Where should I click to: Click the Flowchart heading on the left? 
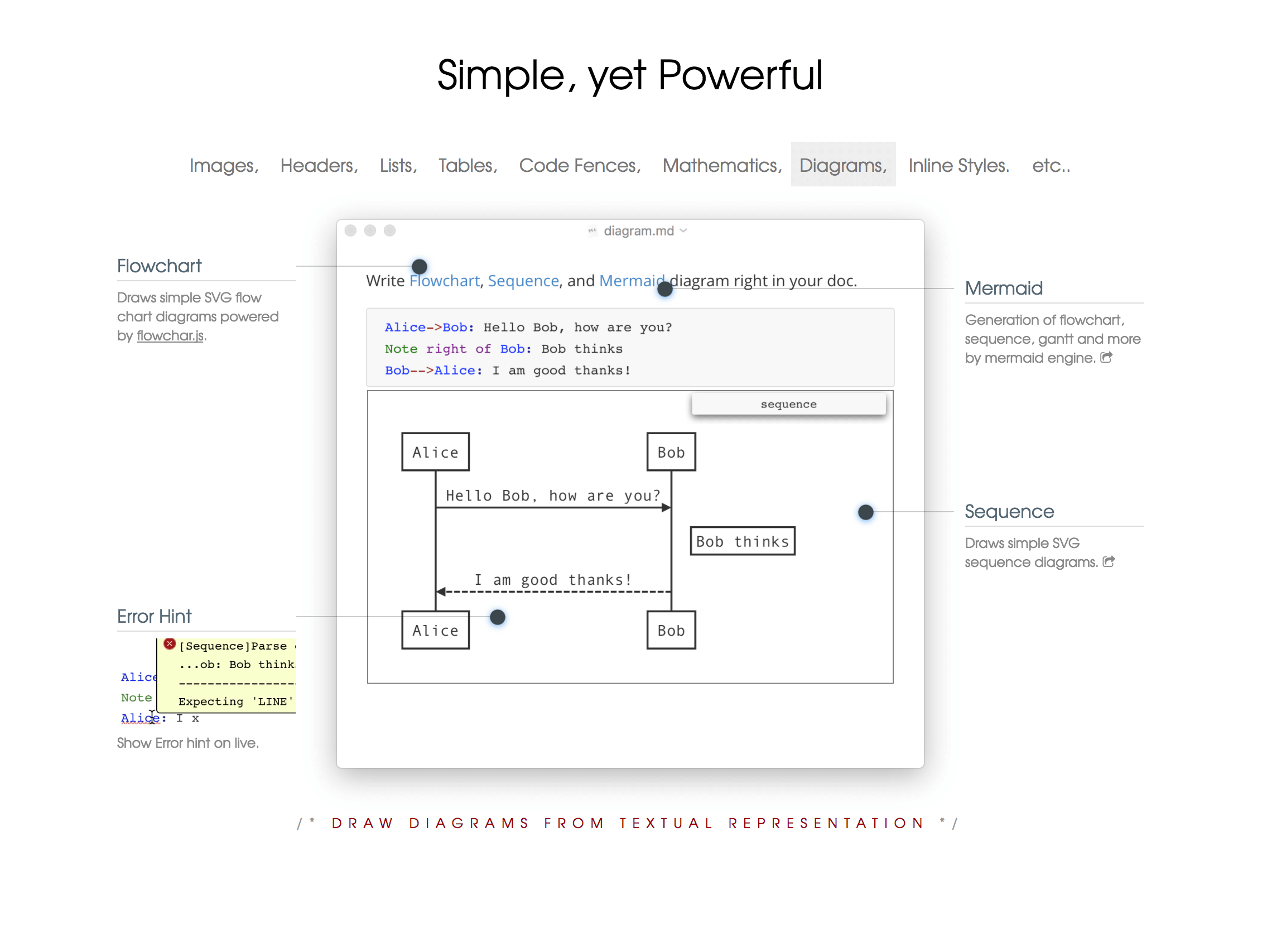click(x=159, y=266)
